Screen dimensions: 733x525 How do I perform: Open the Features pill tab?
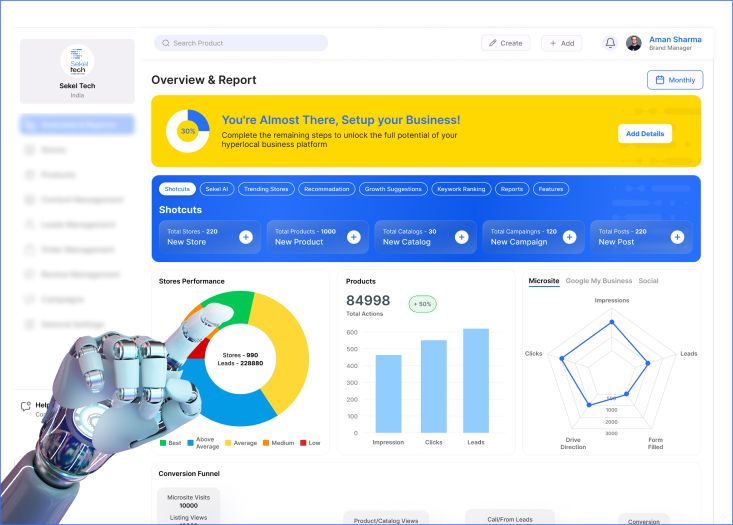coord(551,189)
